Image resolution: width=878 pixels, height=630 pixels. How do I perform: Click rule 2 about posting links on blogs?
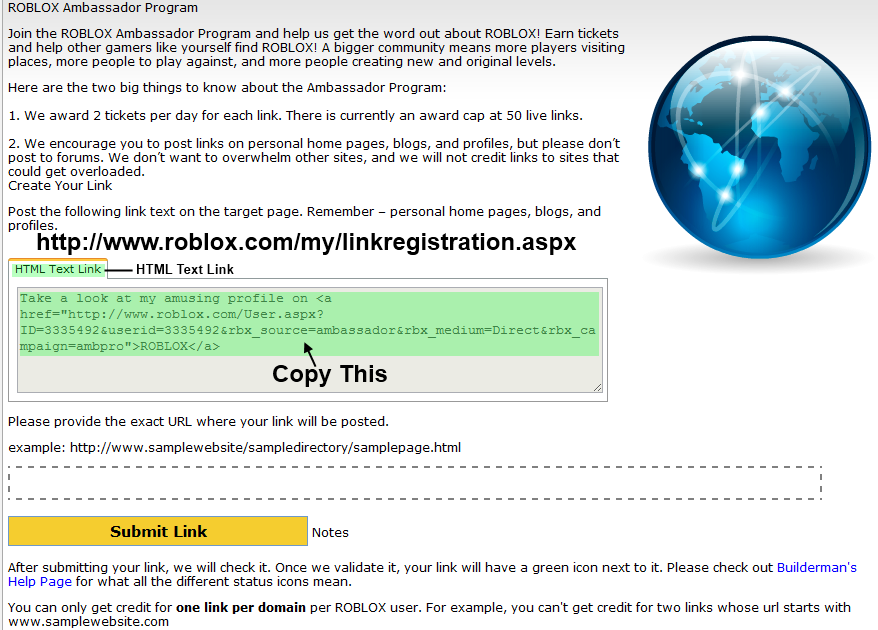click(x=314, y=157)
